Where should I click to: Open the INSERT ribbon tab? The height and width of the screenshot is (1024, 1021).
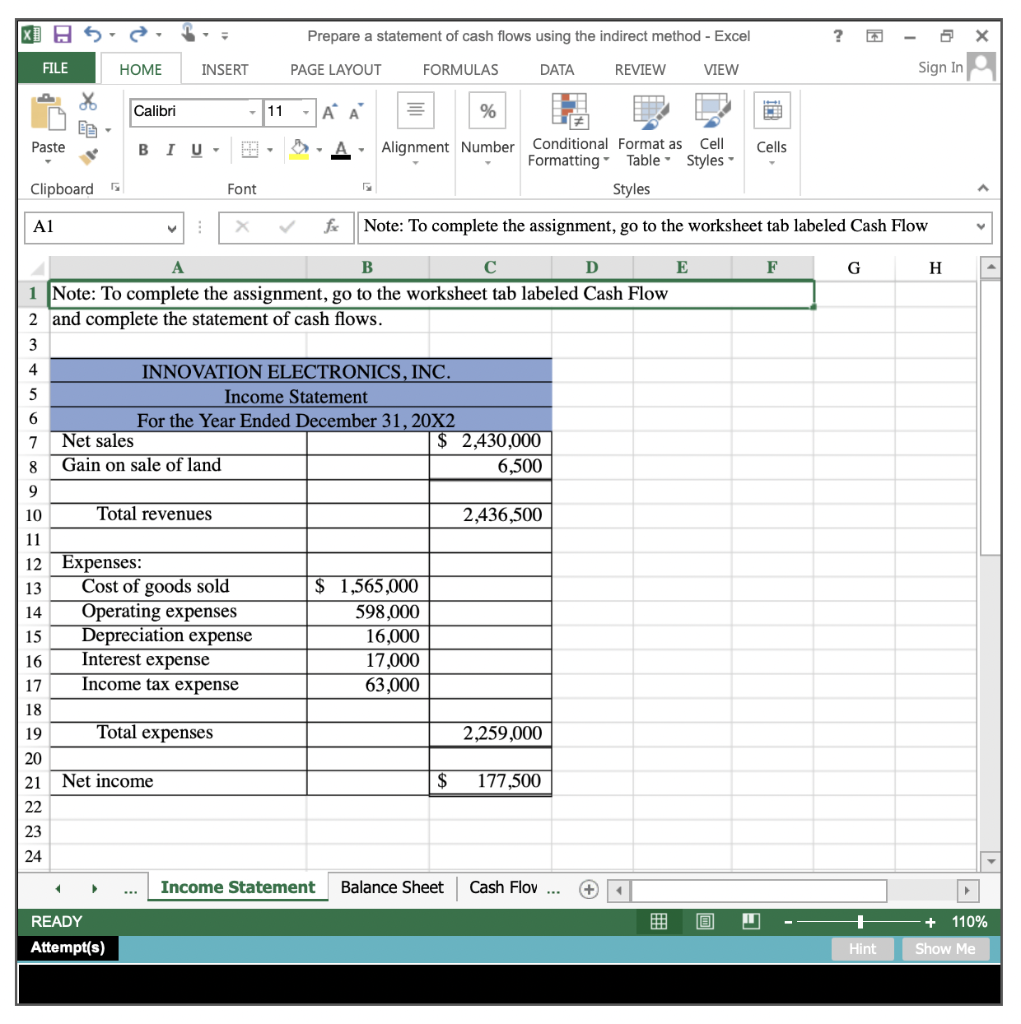coord(225,70)
